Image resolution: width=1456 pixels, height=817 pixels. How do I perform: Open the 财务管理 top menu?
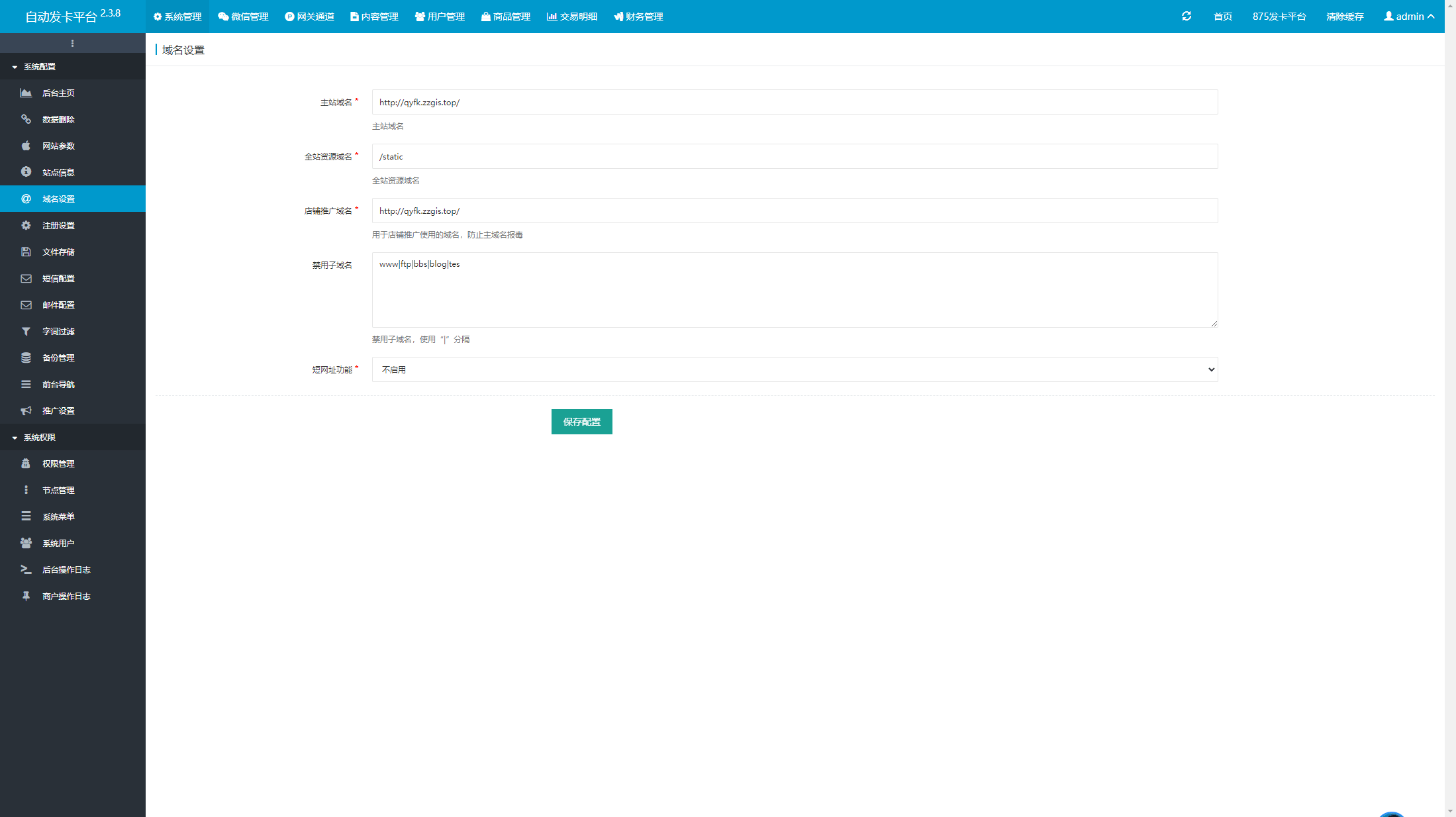click(638, 16)
